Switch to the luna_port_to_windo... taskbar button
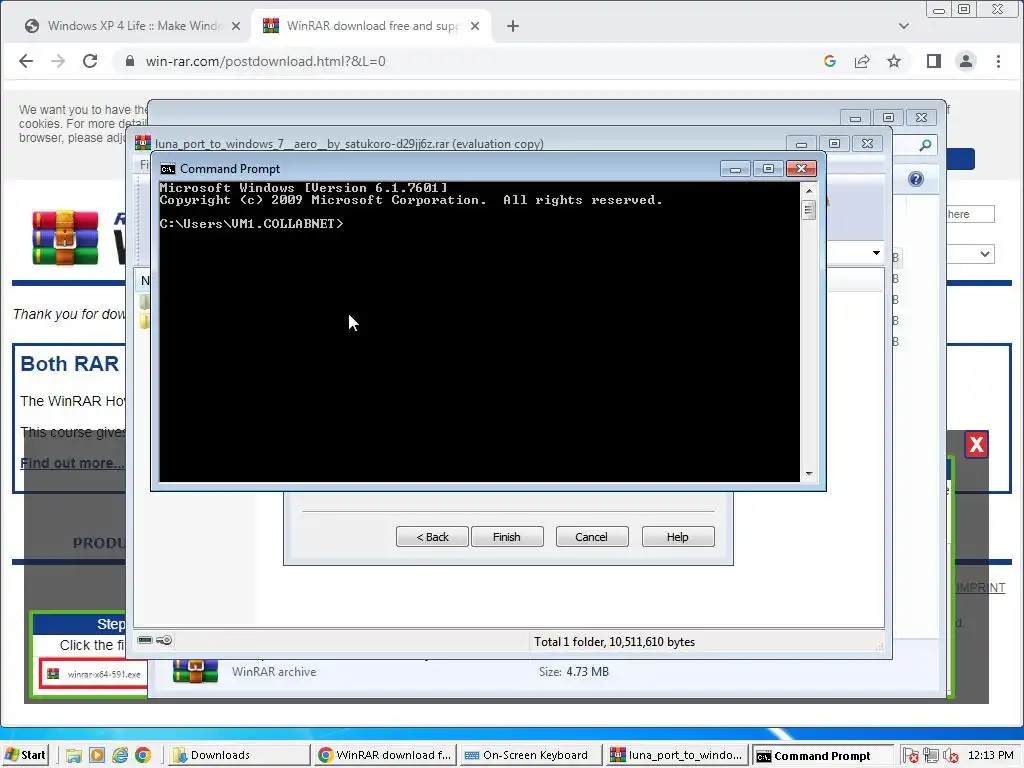The width and height of the screenshot is (1024, 768). pos(677,756)
